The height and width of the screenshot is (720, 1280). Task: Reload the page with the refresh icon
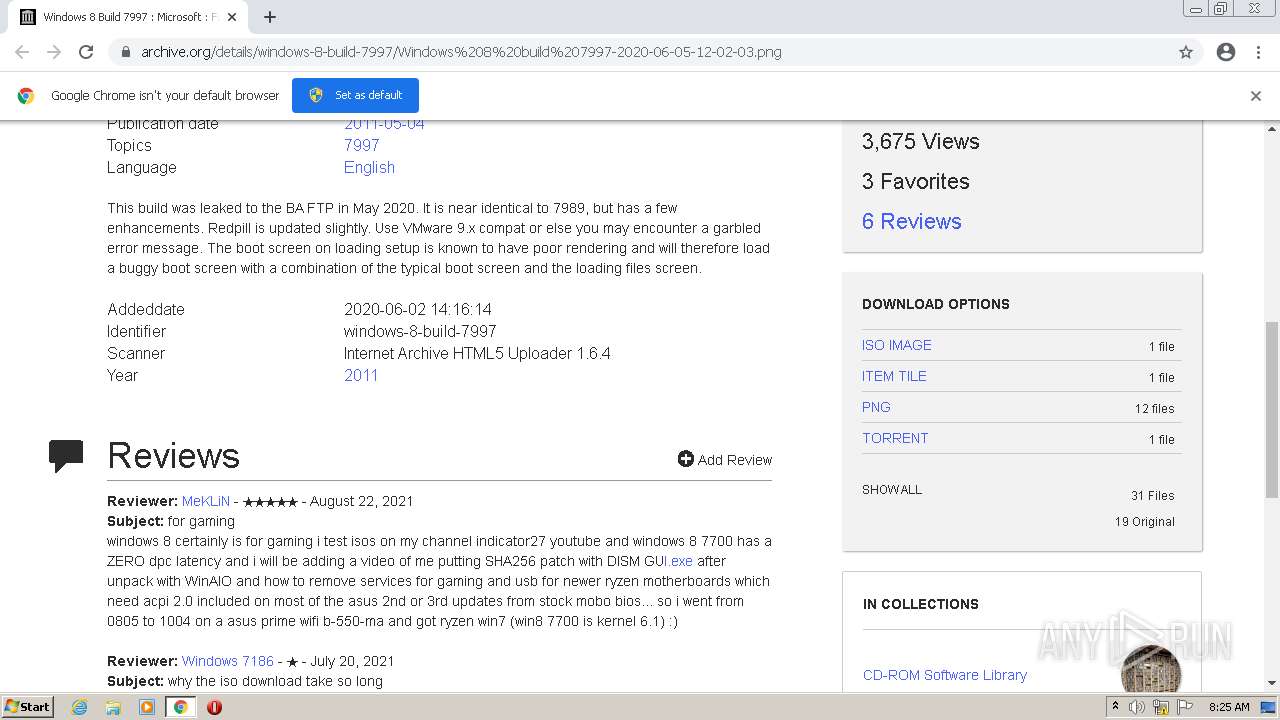(x=86, y=52)
